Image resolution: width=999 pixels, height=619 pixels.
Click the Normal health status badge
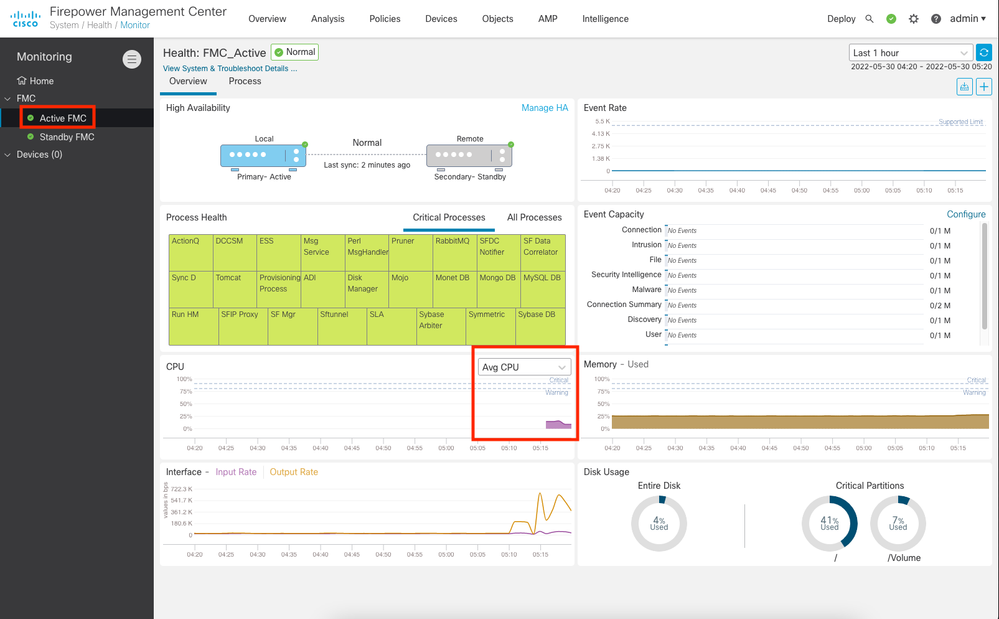point(294,52)
